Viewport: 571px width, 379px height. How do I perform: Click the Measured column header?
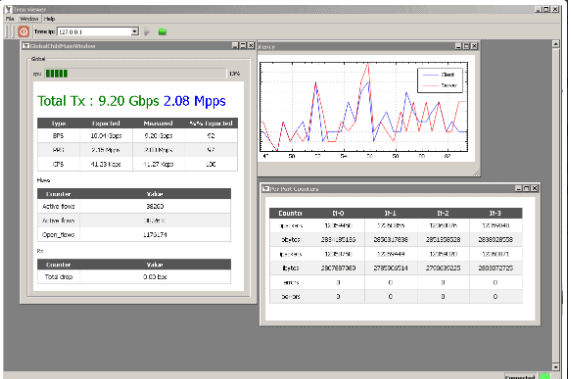coord(158,123)
